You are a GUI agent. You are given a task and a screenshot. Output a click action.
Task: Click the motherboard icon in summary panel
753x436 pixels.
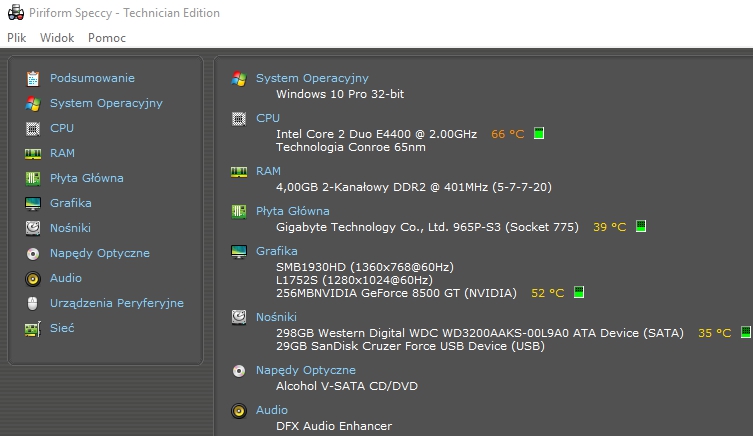[x=239, y=211]
